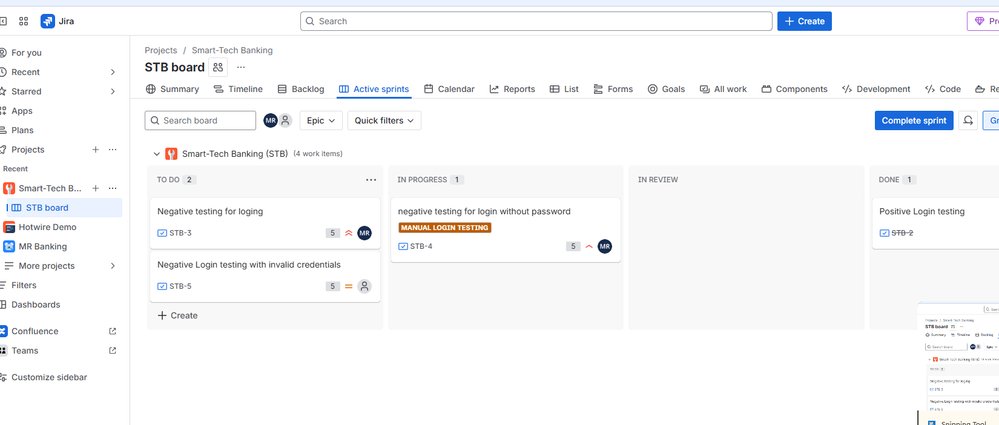Image resolution: width=999 pixels, height=425 pixels.
Task: Click the MANUAL LOGIN TESTING epic label
Action: tap(445, 227)
